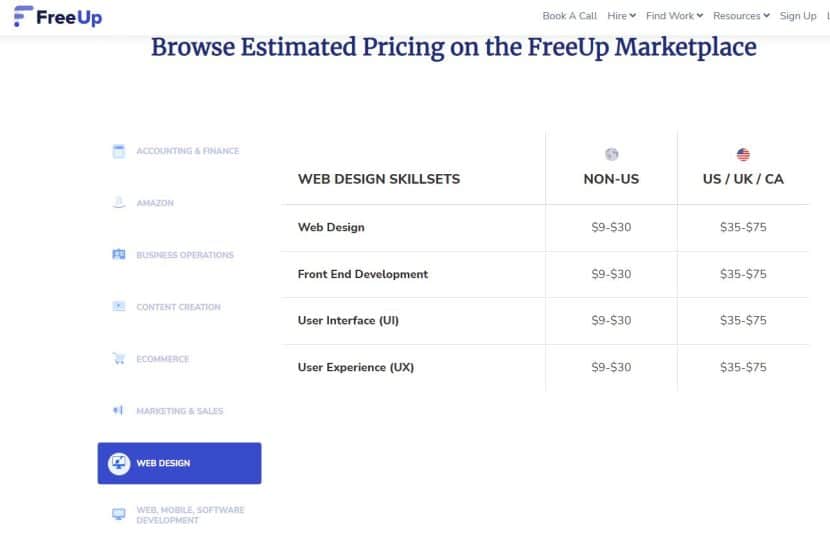The height and width of the screenshot is (544, 830).
Task: Click the Ecommerce shopping cart icon
Action: (x=118, y=359)
